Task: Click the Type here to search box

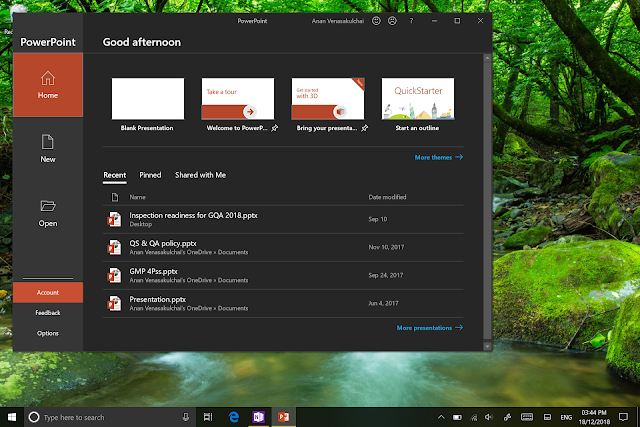Action: pos(109,417)
